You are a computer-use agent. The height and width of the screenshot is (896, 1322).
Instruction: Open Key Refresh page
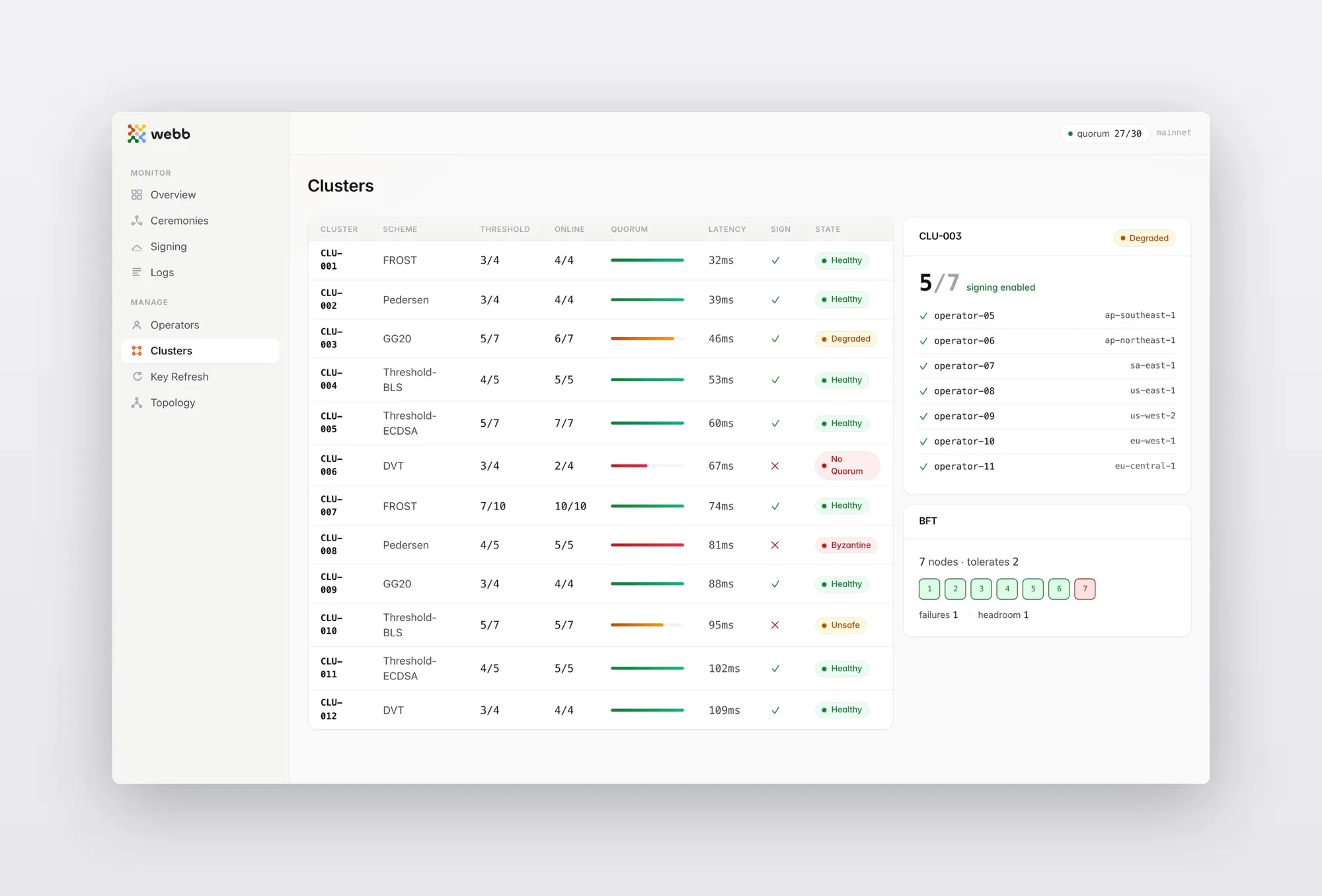(200, 377)
